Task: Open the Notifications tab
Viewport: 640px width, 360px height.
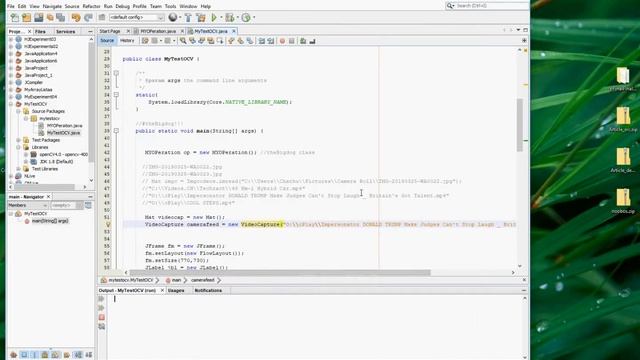Action: click(x=208, y=290)
